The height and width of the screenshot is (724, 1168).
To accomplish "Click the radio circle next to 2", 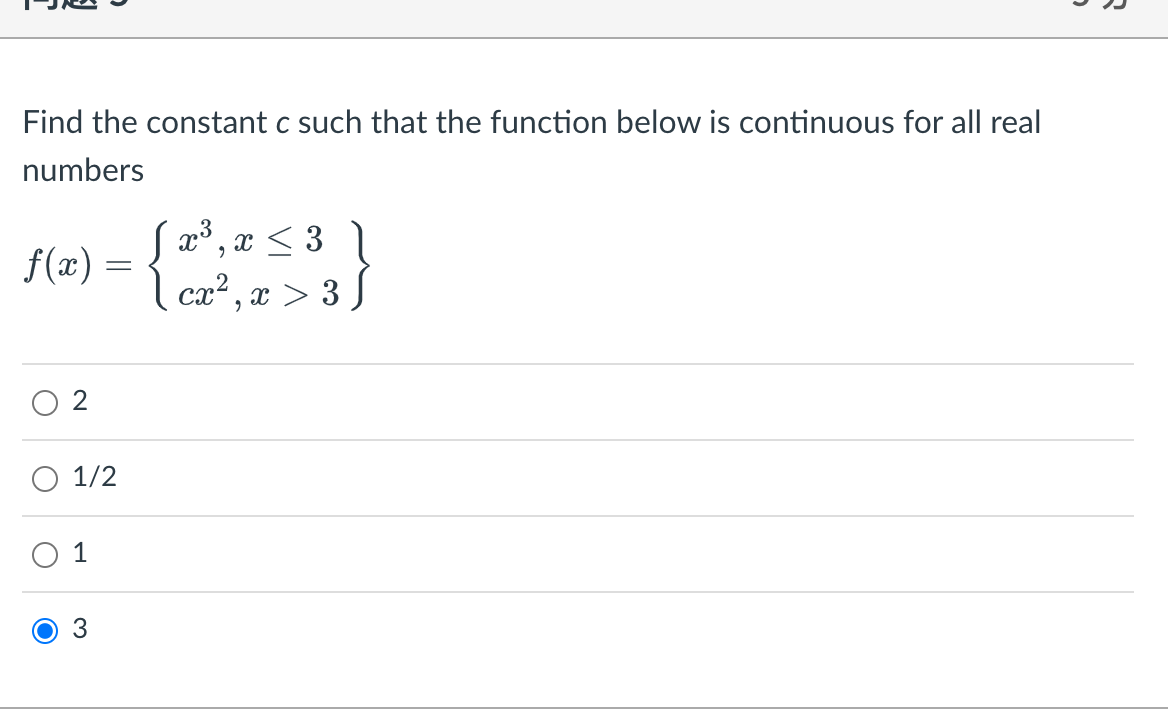I will pyautogui.click(x=45, y=402).
